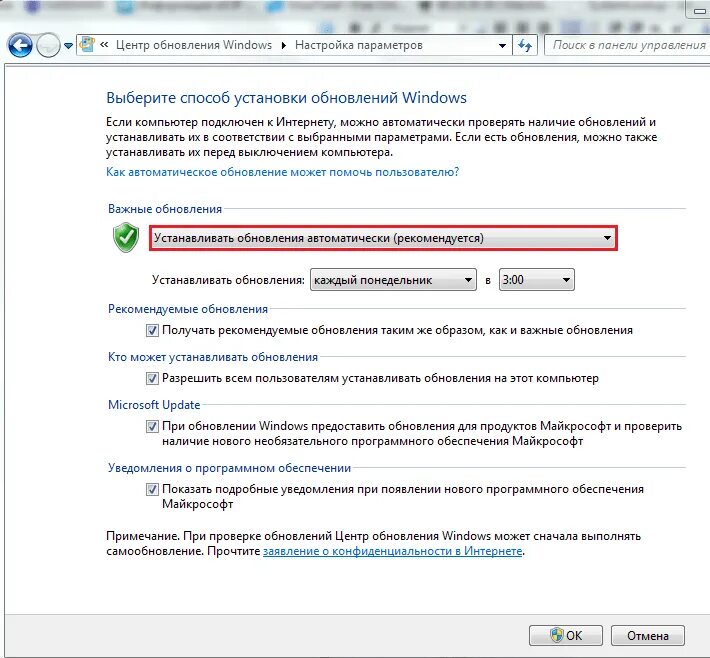
Task: Open the каждый понедельник day dropdown
Action: coord(393,280)
